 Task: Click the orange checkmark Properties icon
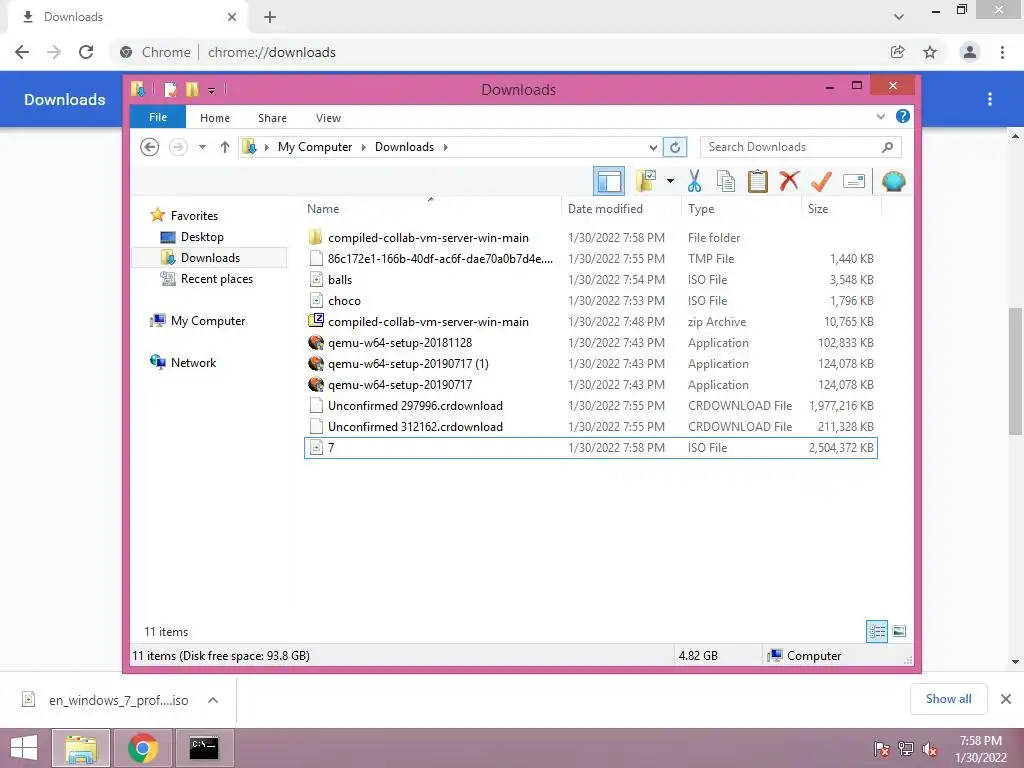pyautogui.click(x=821, y=181)
